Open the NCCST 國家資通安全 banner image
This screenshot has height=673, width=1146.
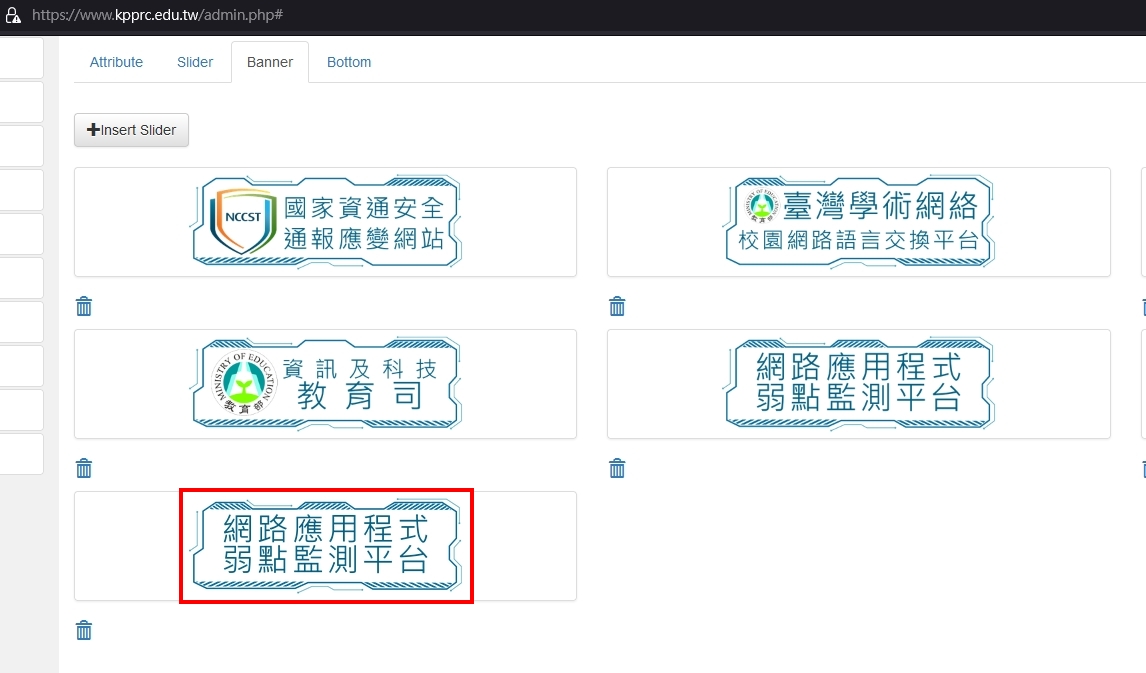pyautogui.click(x=325, y=222)
